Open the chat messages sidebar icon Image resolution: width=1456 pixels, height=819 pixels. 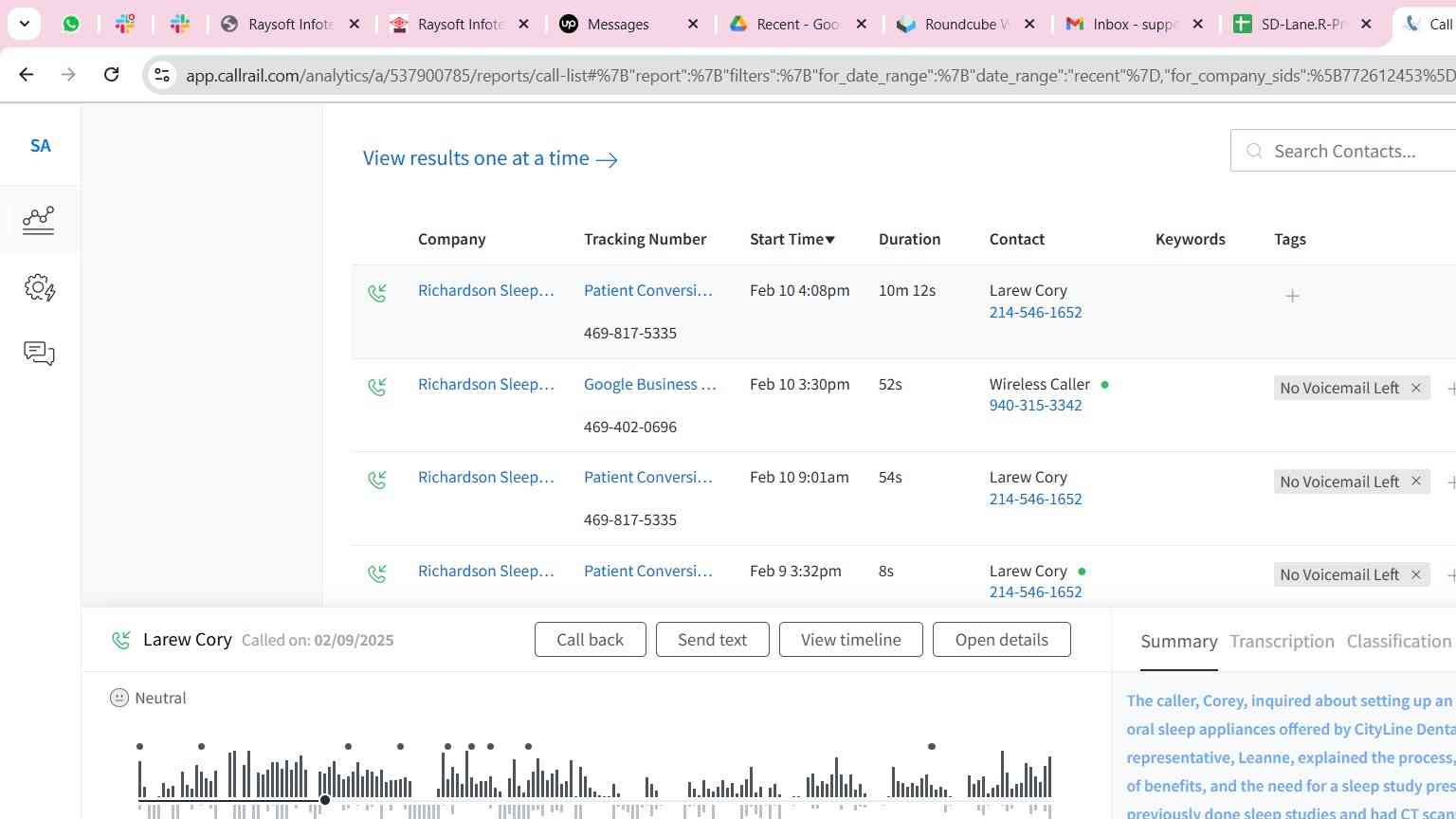(x=39, y=354)
